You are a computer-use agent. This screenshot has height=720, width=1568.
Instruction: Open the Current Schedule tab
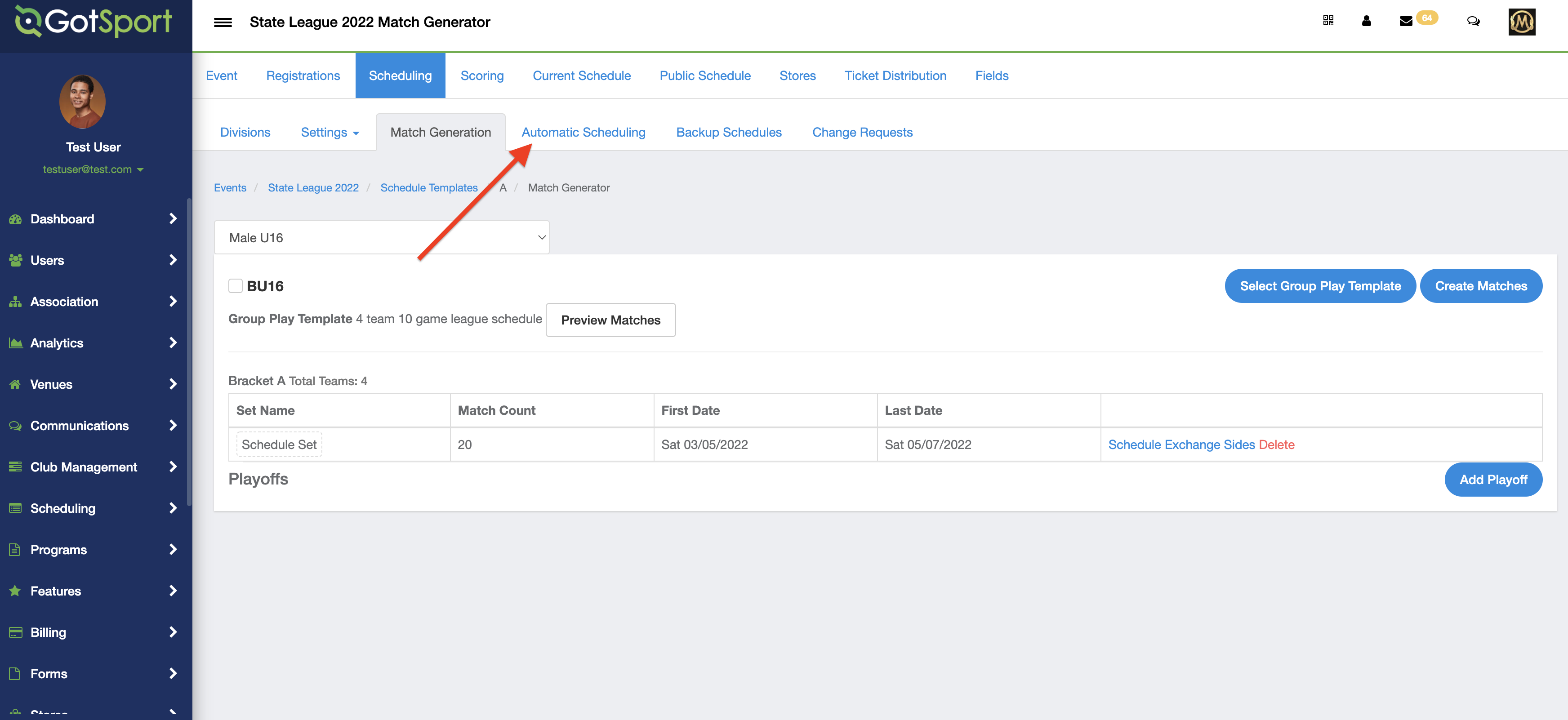pos(581,76)
